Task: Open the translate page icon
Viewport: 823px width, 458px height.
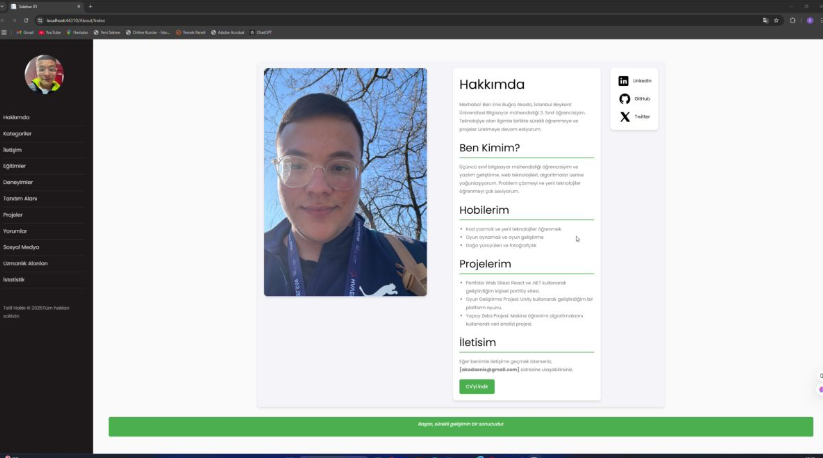Action: pyautogui.click(x=765, y=20)
